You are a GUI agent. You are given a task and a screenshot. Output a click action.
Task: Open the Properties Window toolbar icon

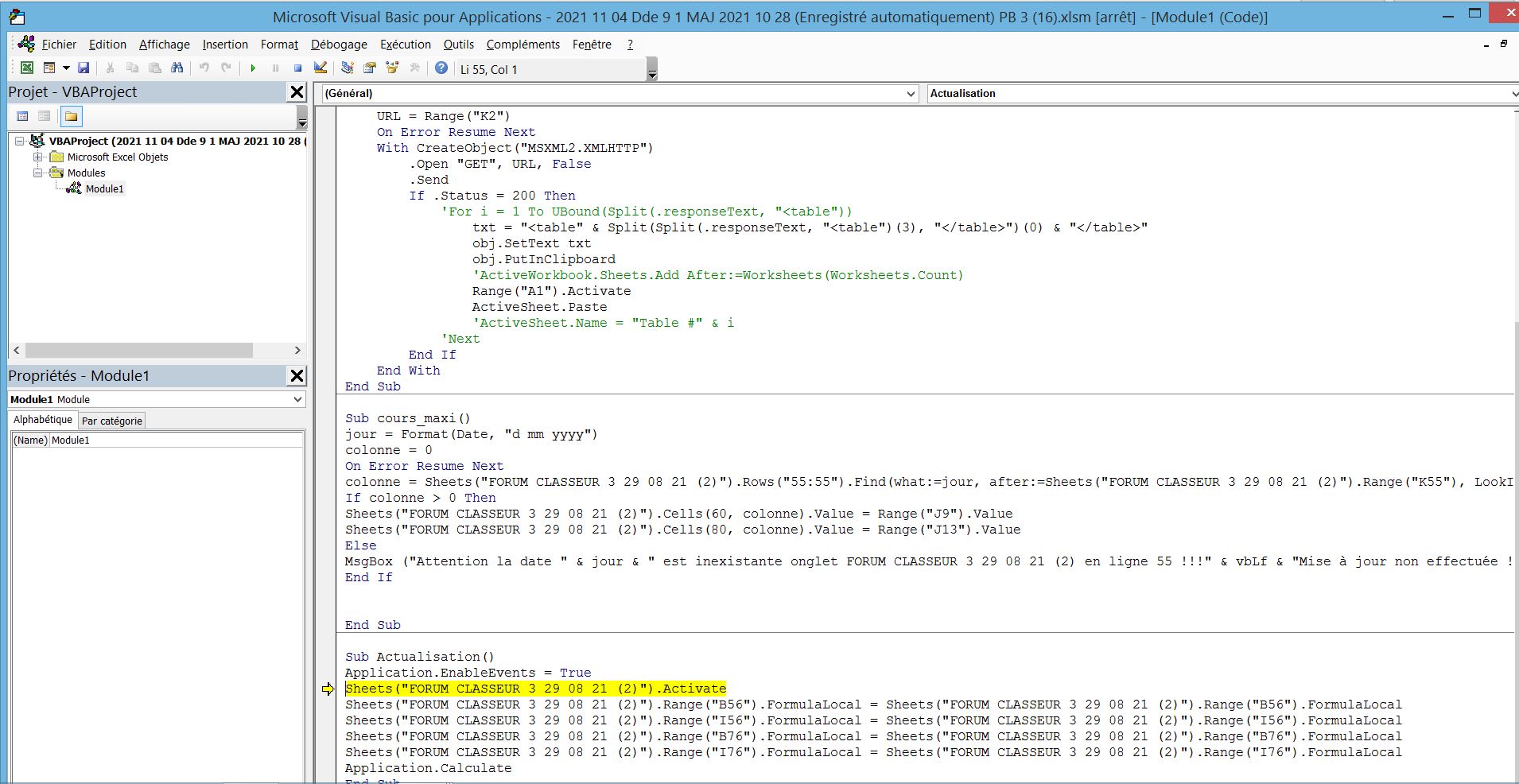pyautogui.click(x=370, y=68)
